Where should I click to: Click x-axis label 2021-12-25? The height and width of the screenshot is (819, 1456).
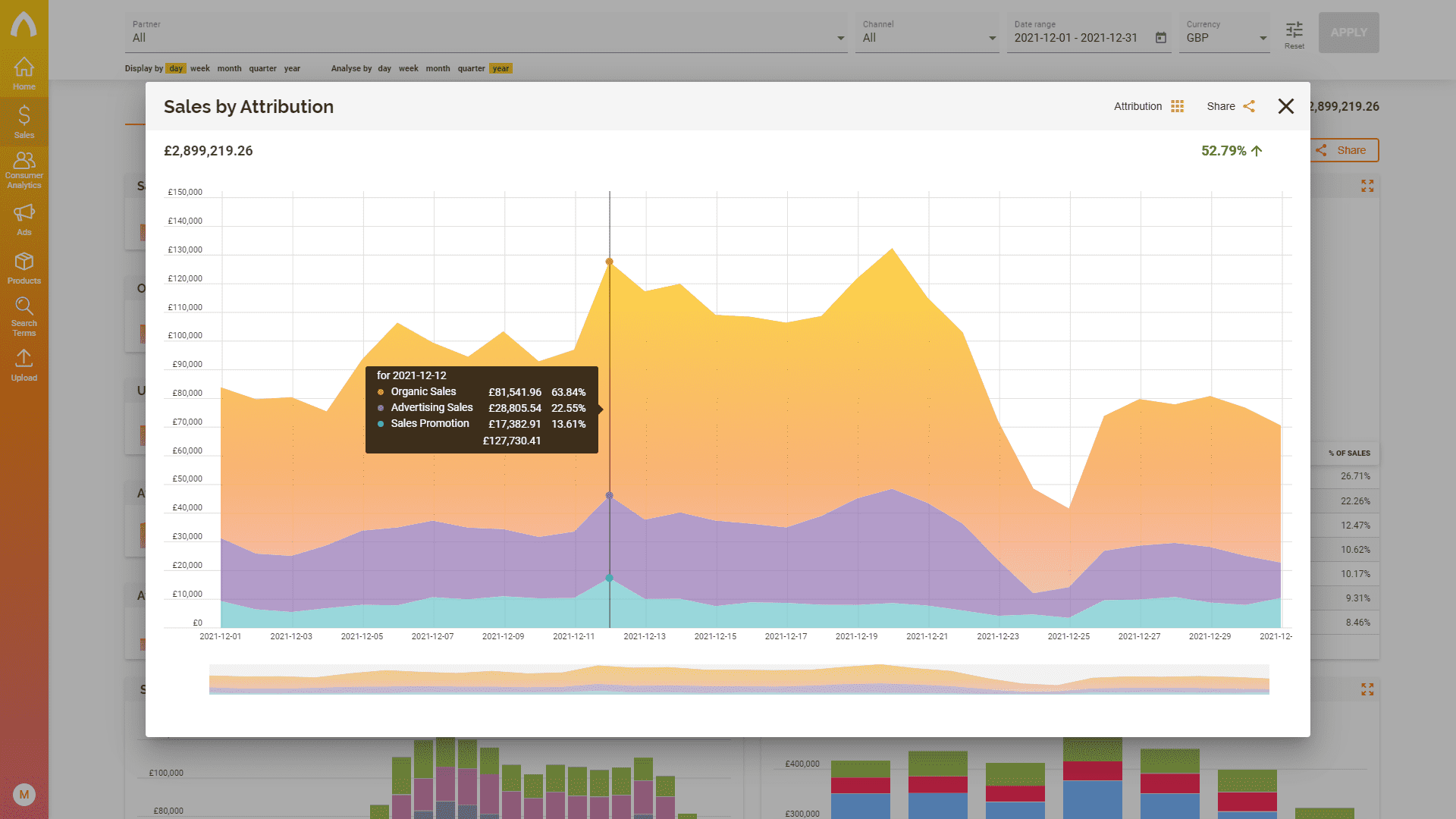click(x=1068, y=636)
